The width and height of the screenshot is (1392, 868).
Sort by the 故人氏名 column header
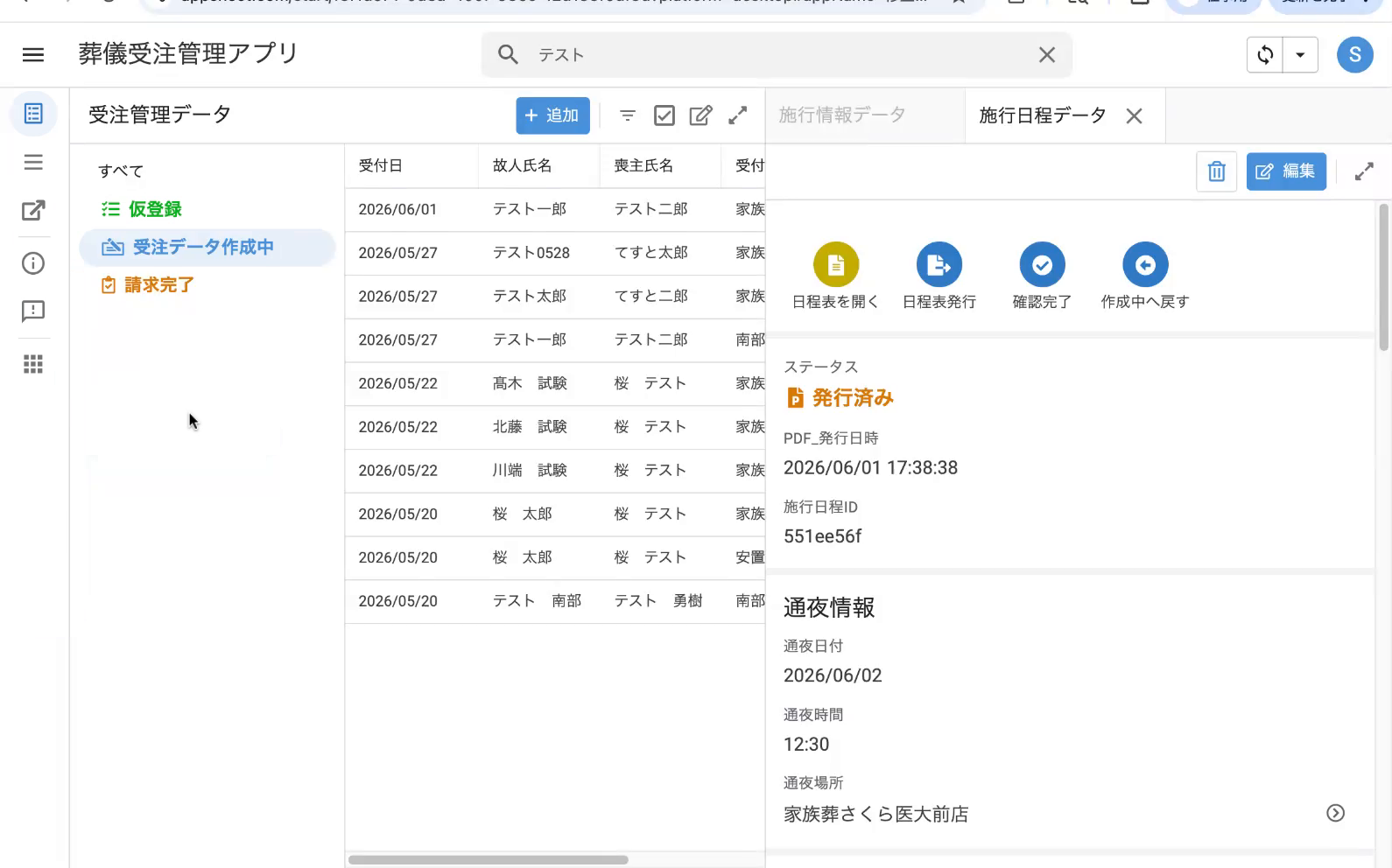coord(522,165)
